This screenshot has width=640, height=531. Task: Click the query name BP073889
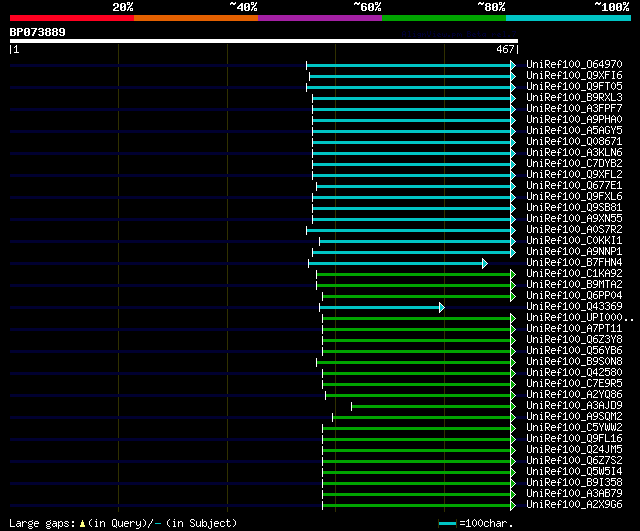pyautogui.click(x=38, y=32)
